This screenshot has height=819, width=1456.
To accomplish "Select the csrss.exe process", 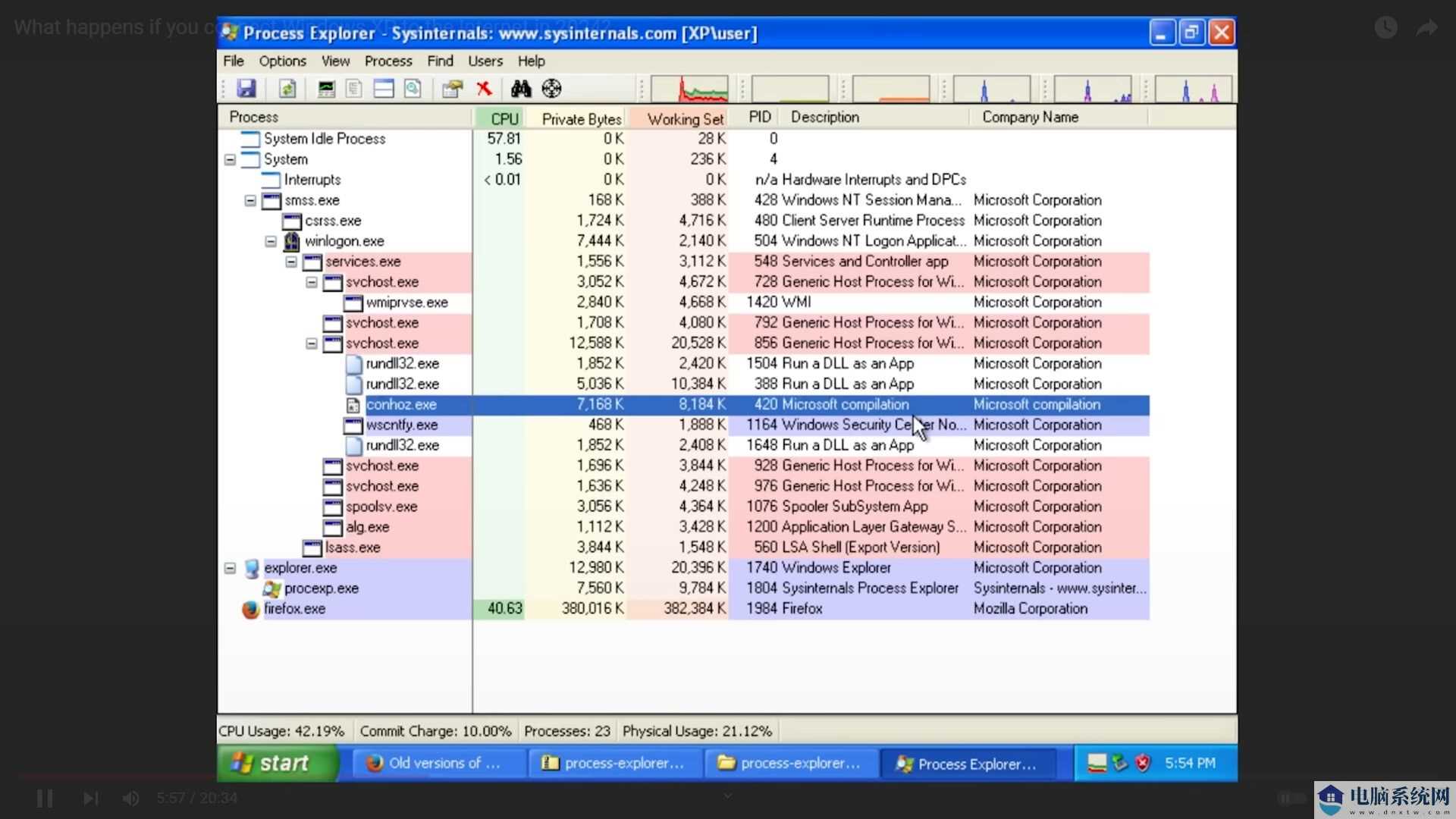I will point(684,221).
